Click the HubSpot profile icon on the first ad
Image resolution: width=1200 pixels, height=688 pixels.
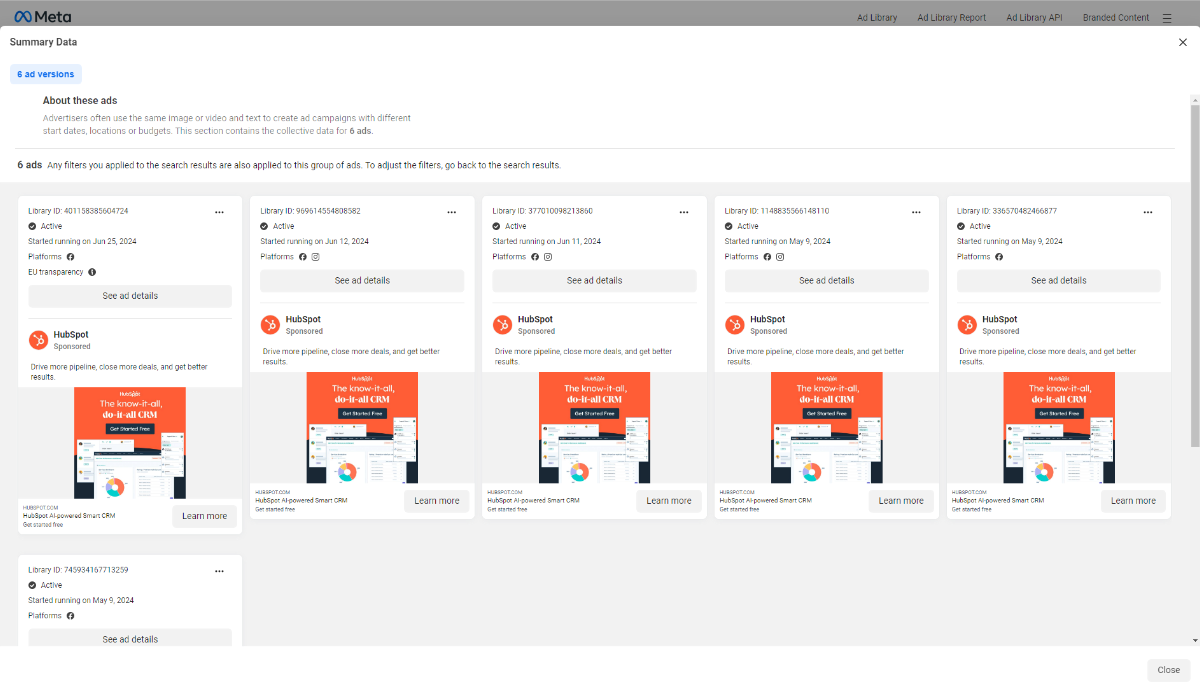coord(37,339)
